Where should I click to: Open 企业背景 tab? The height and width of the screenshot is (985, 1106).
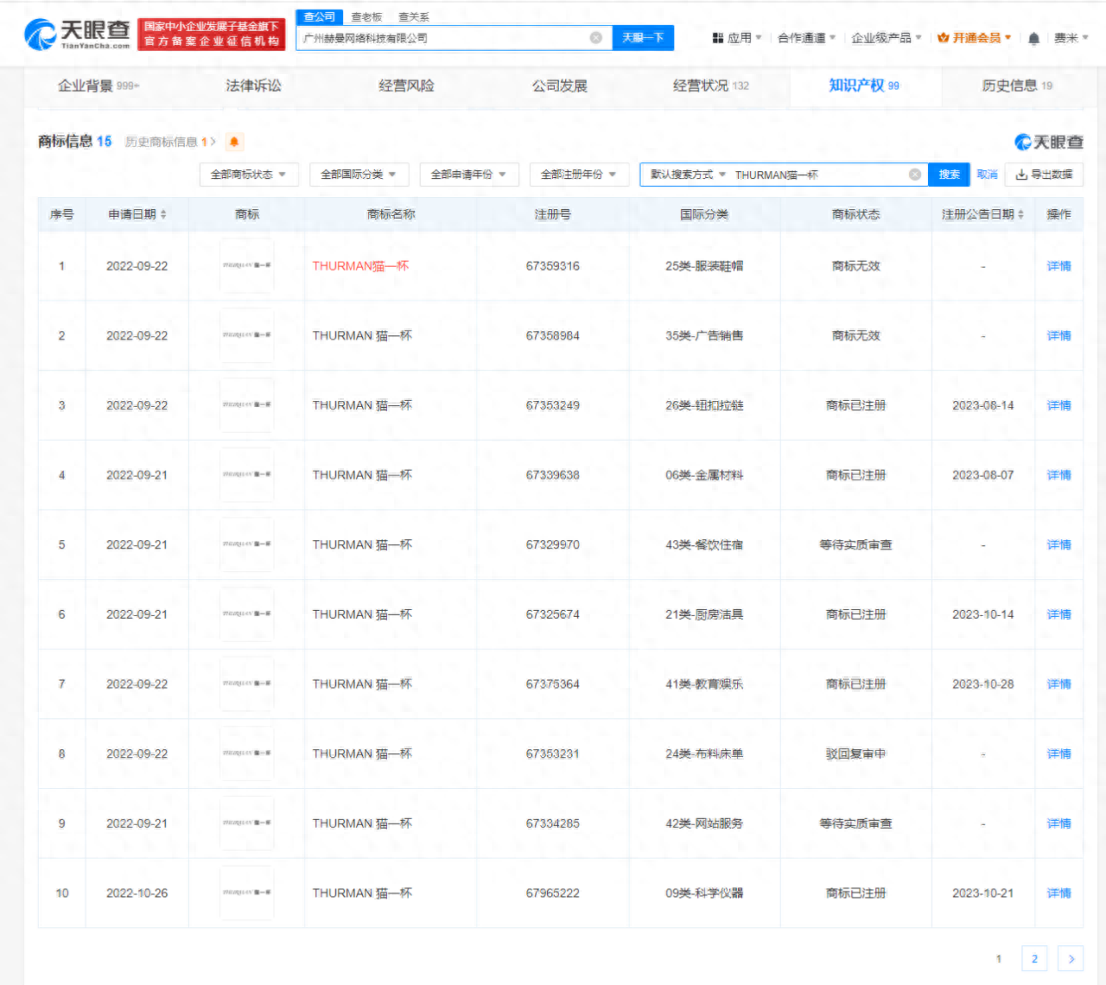pyautogui.click(x=99, y=85)
